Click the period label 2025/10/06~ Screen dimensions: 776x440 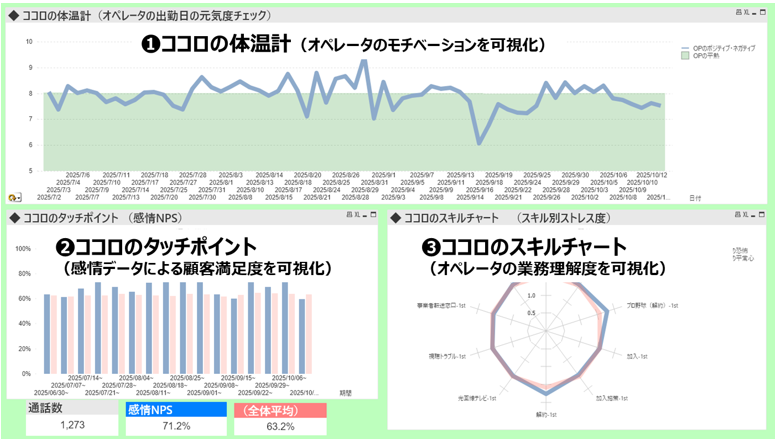pos(289,378)
